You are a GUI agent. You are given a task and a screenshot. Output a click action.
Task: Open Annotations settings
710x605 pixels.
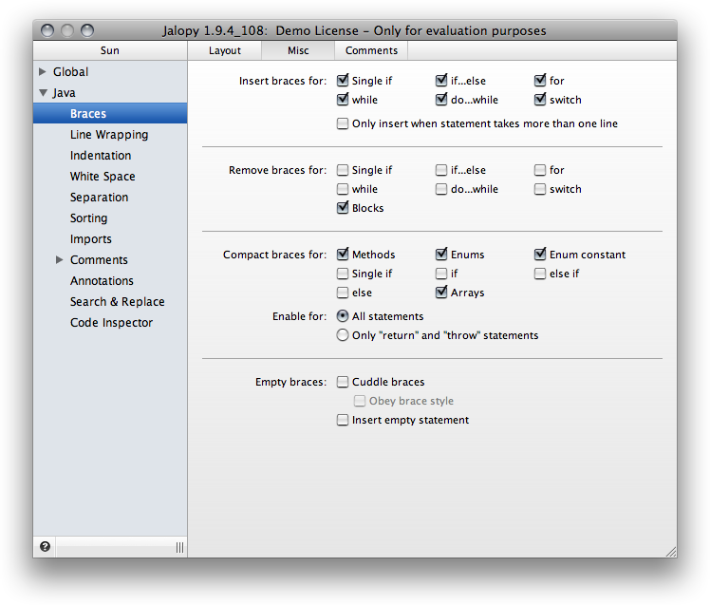pyautogui.click(x=101, y=281)
